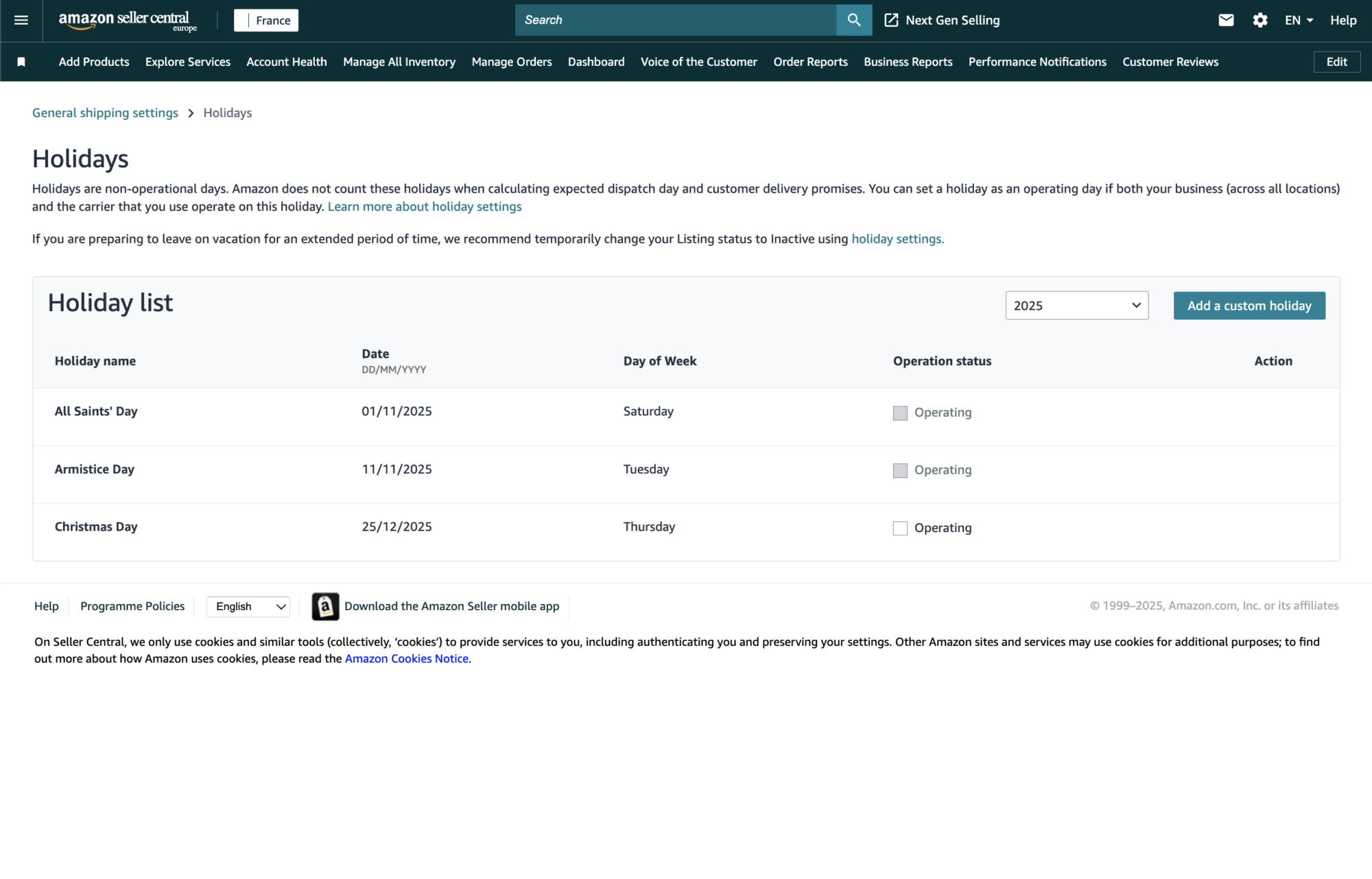Click into the Search input field
Screen dimensions: 1372x879
(x=676, y=21)
